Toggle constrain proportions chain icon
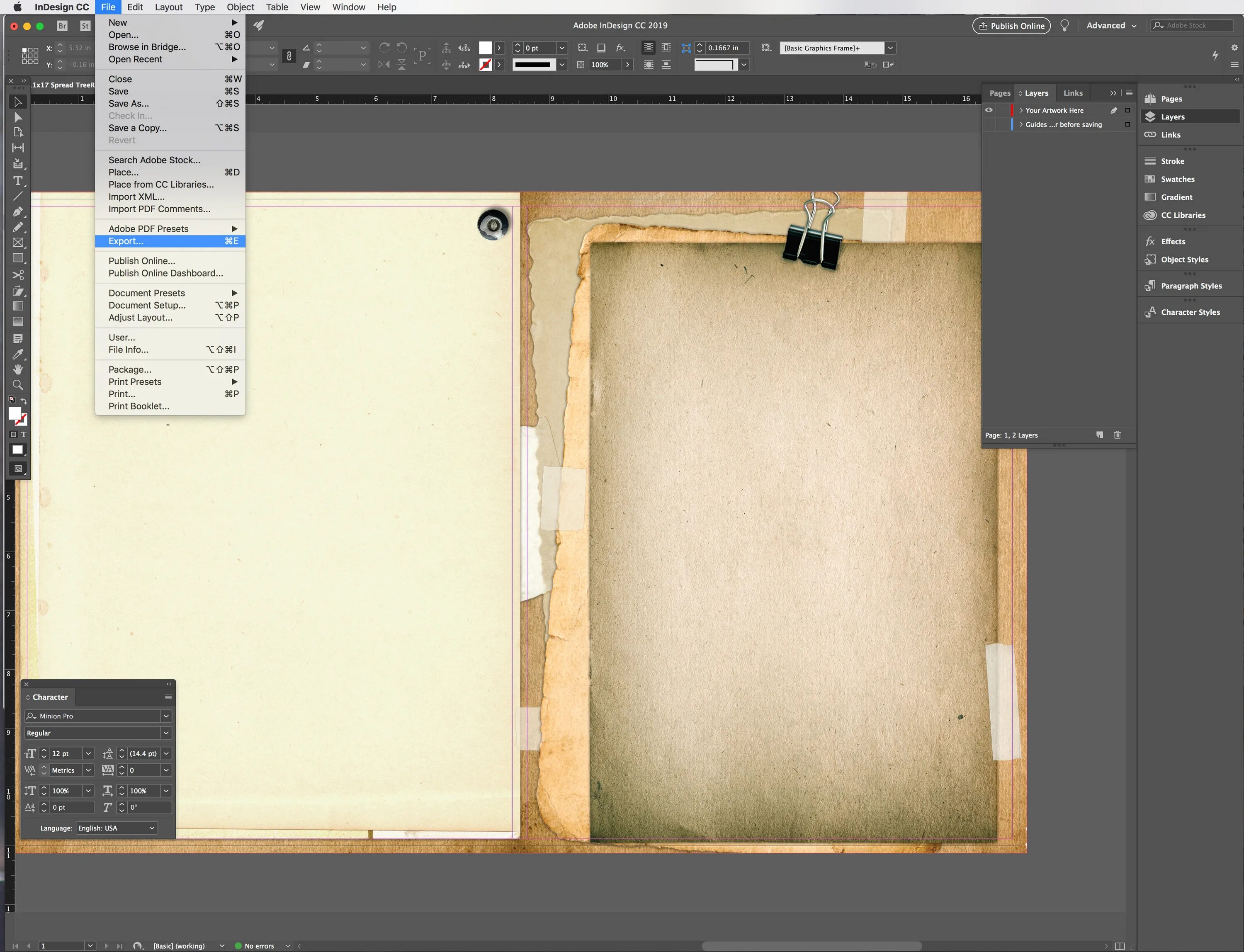Image resolution: width=1244 pixels, height=952 pixels. coord(289,56)
